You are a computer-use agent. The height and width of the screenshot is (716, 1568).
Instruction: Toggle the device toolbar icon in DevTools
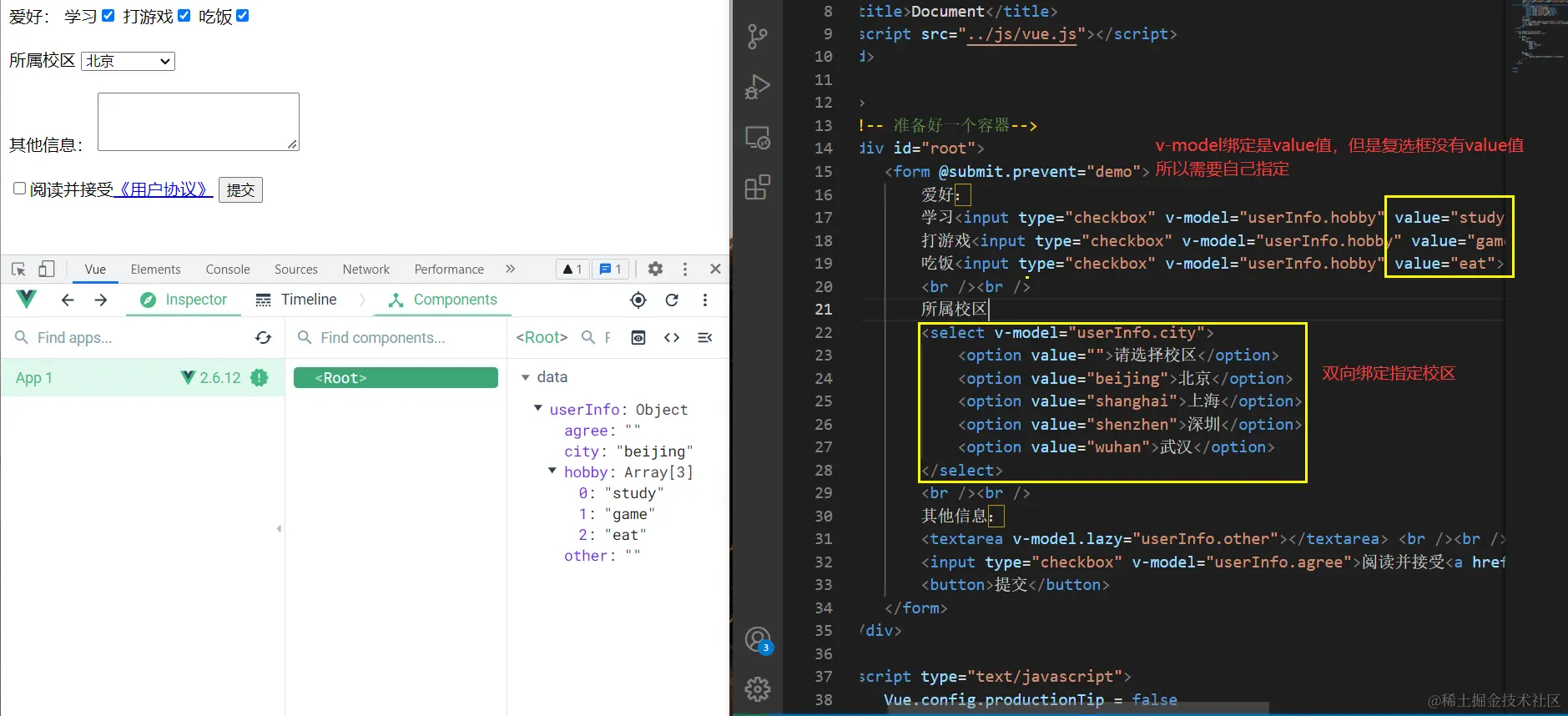pyautogui.click(x=47, y=269)
